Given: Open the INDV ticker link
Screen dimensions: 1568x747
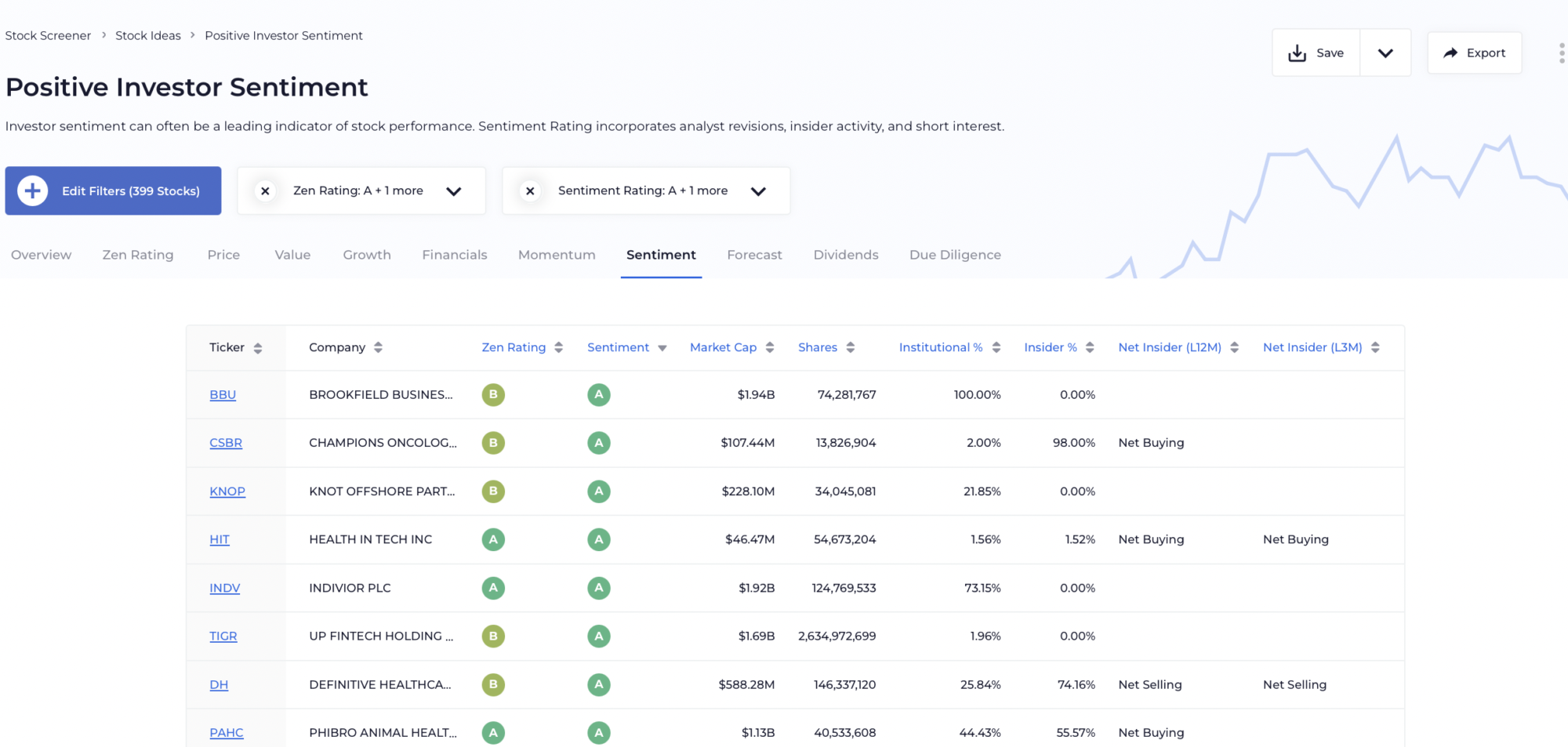Looking at the screenshot, I should pyautogui.click(x=225, y=588).
